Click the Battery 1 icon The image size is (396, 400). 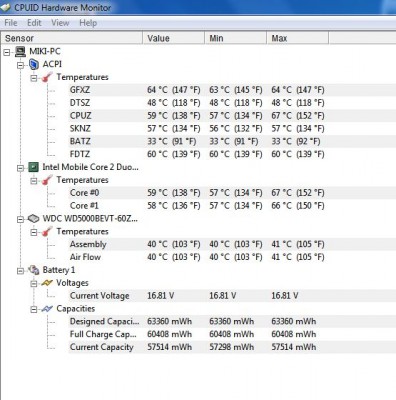tap(34, 270)
